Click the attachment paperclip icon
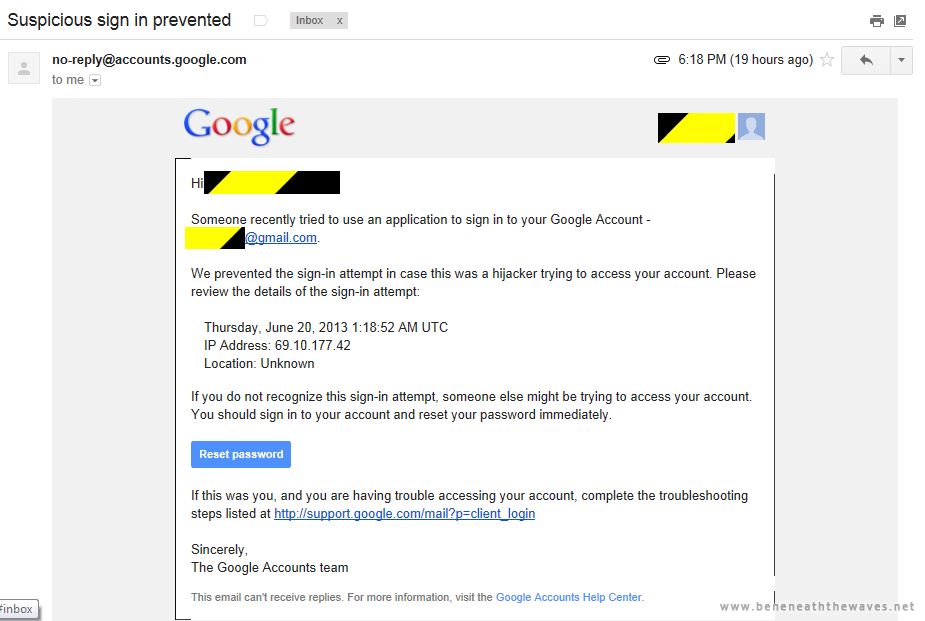The image size is (925, 621). (662, 60)
